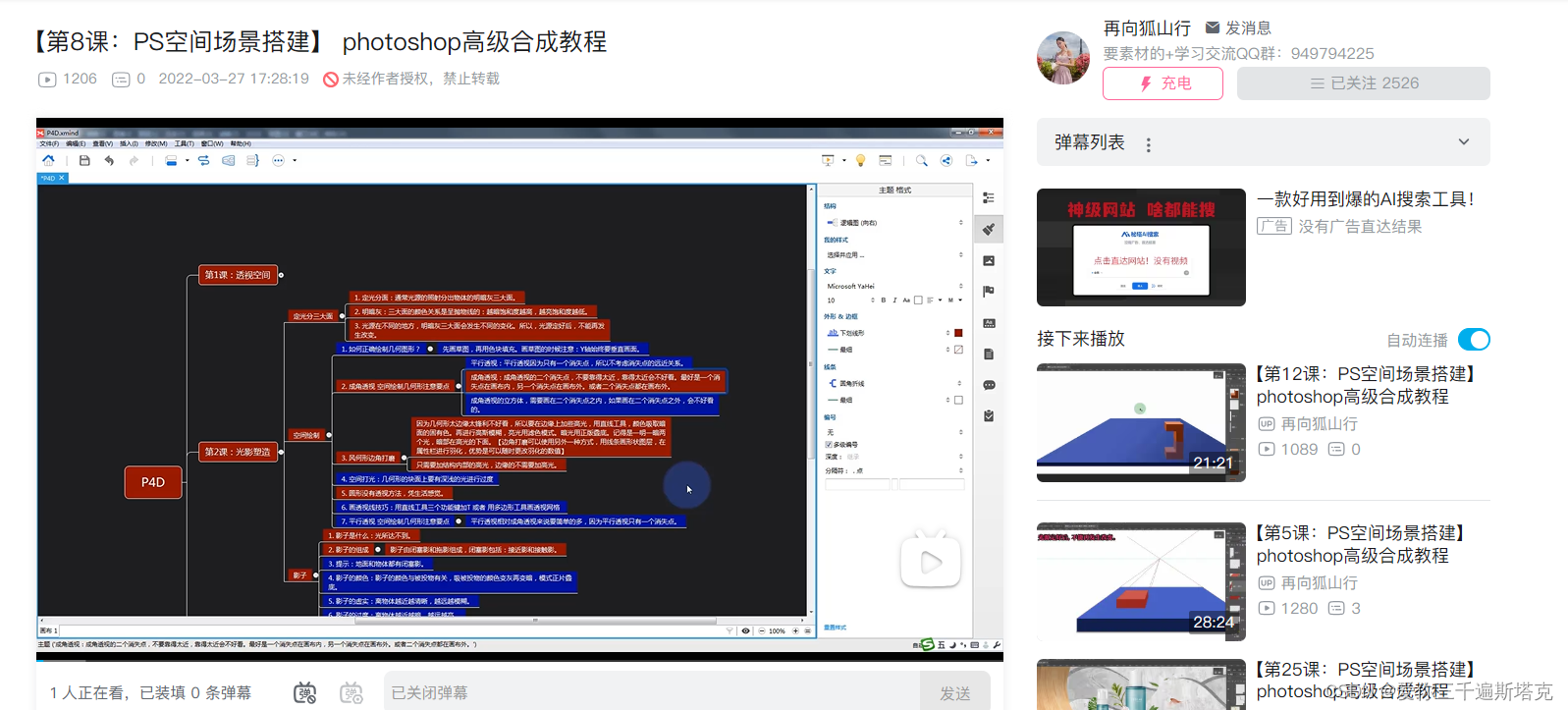Click the red shape fill color swatch
The image size is (1568, 710).
(x=958, y=333)
